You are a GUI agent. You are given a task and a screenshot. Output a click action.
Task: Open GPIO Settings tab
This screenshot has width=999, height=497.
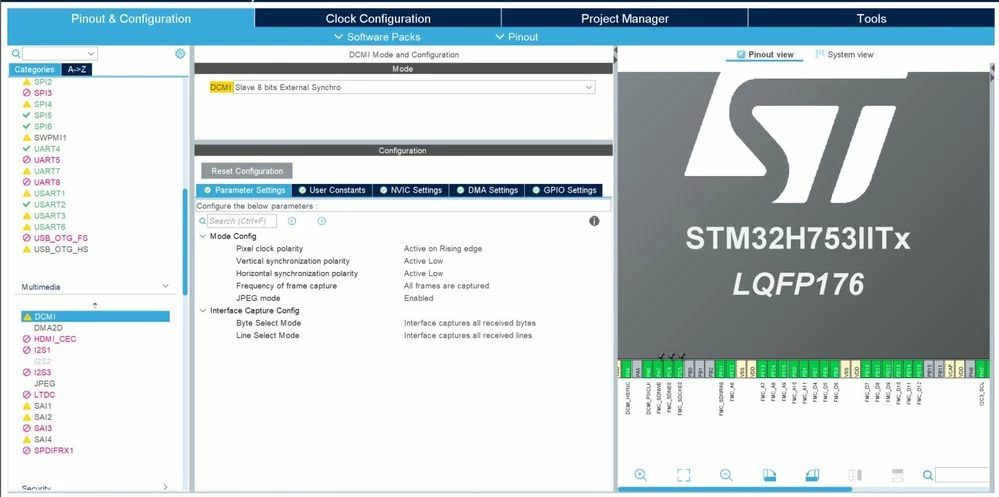pos(564,190)
